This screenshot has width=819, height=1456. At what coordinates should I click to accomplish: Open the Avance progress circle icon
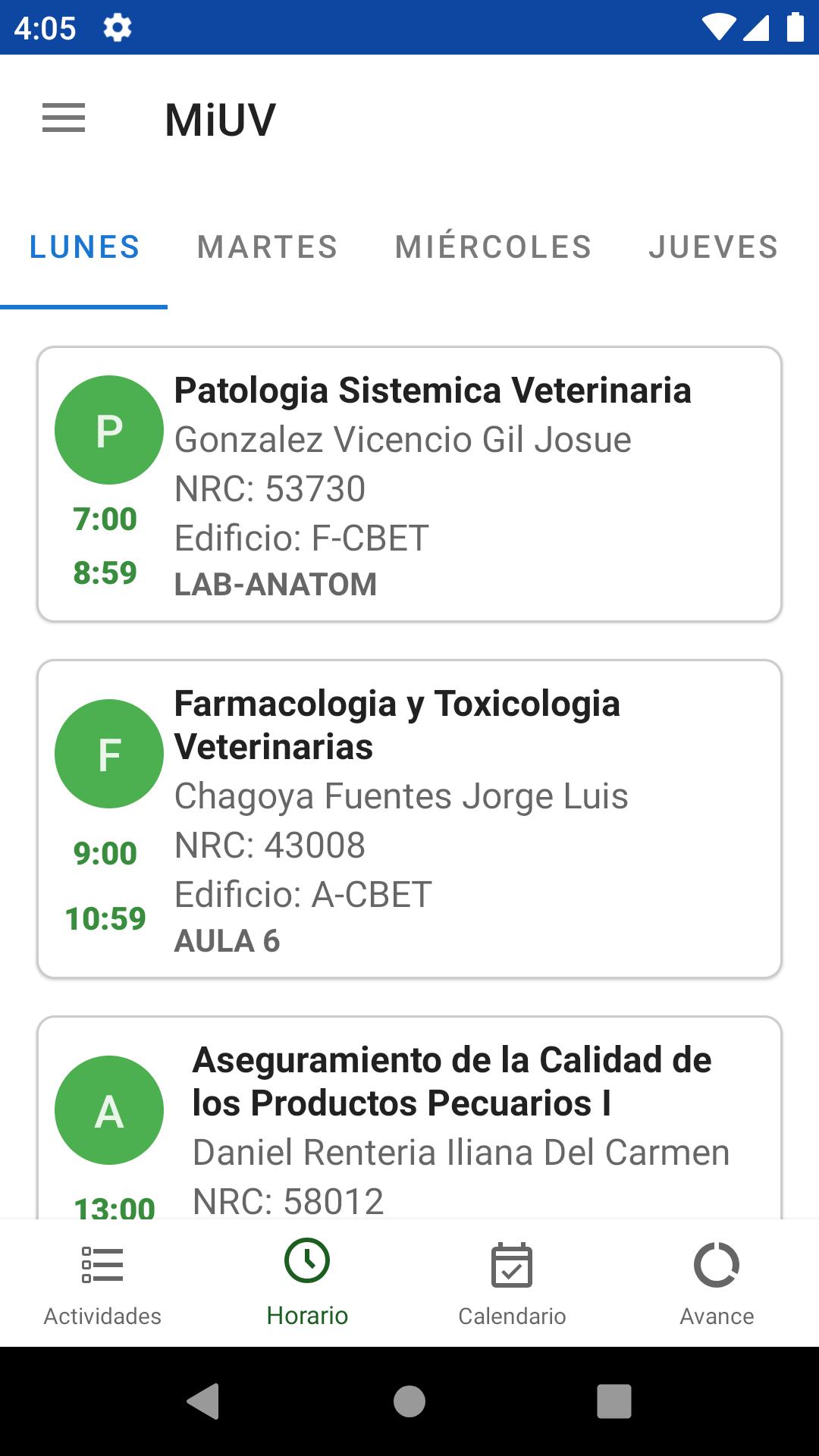coord(717,1265)
